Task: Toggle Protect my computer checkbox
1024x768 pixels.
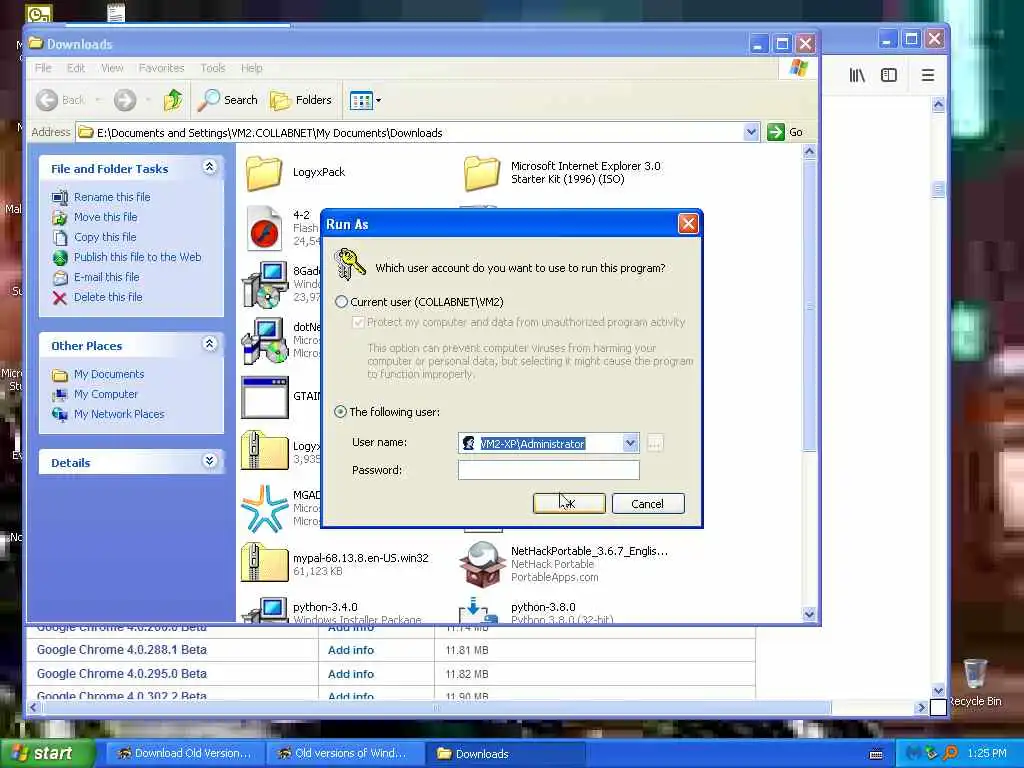Action: click(x=358, y=323)
